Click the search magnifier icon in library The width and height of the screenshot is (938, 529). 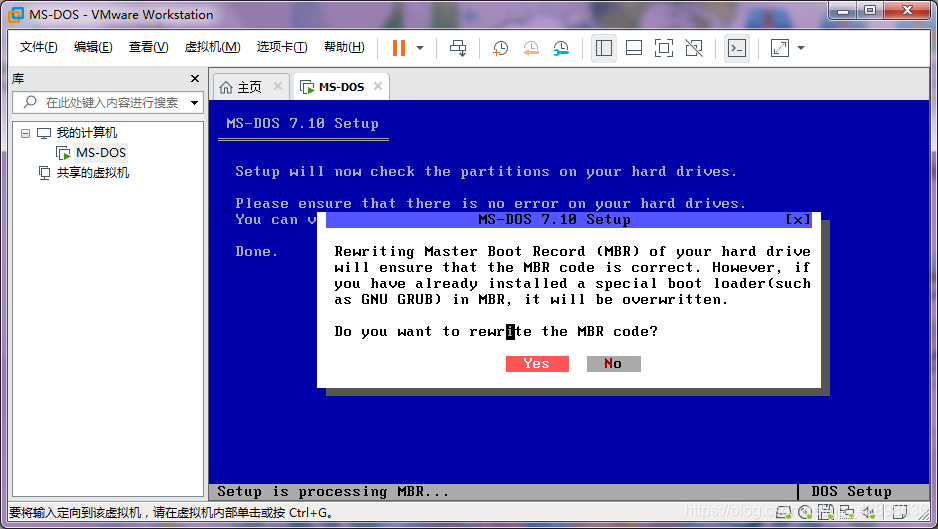(x=30, y=102)
